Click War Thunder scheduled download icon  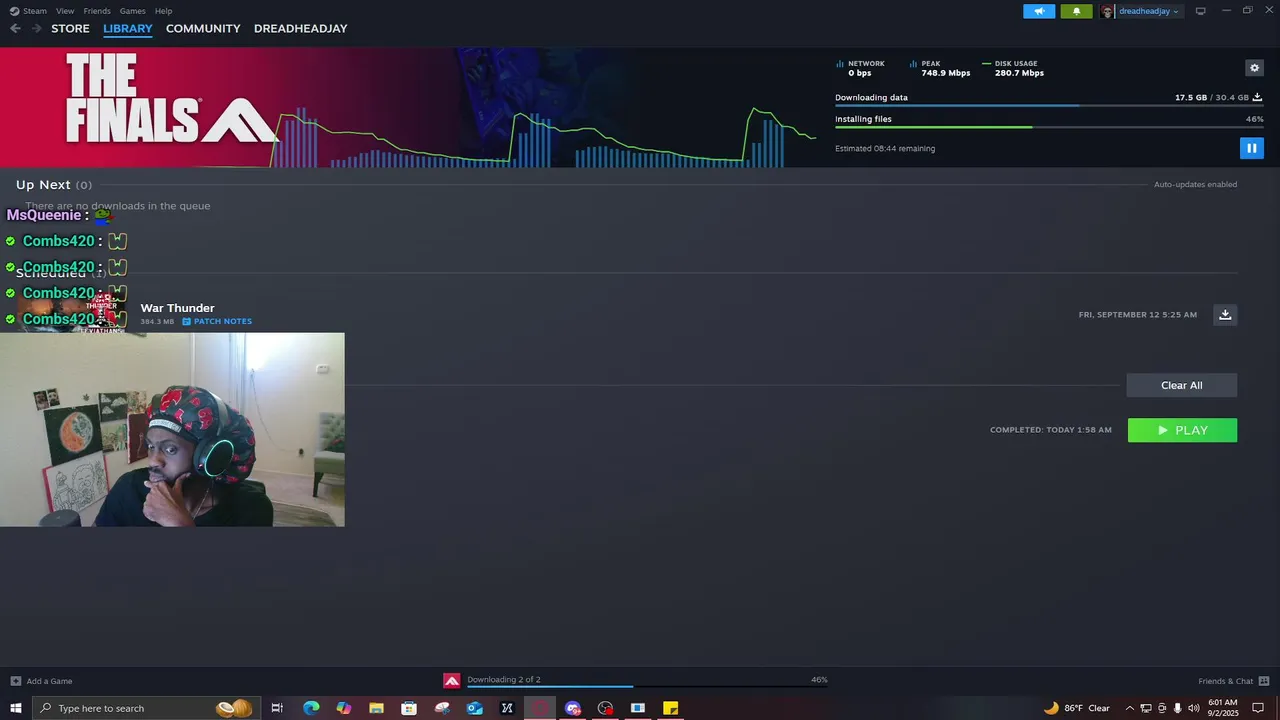[x=1225, y=314]
